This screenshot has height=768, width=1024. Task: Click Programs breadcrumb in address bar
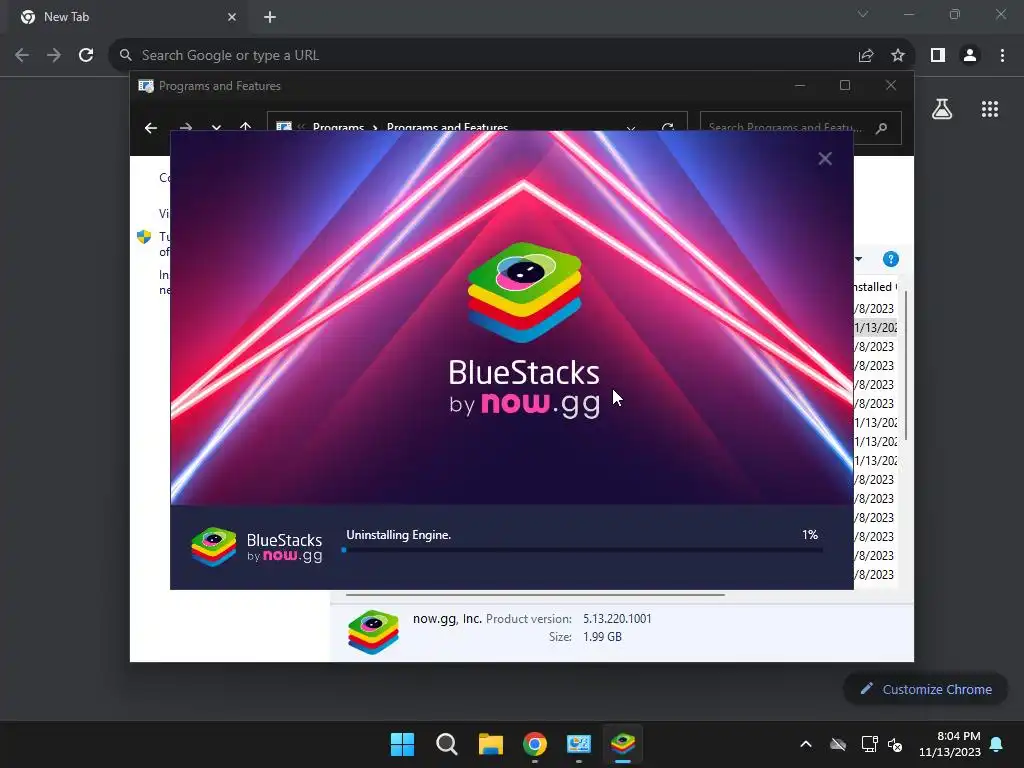click(x=338, y=127)
